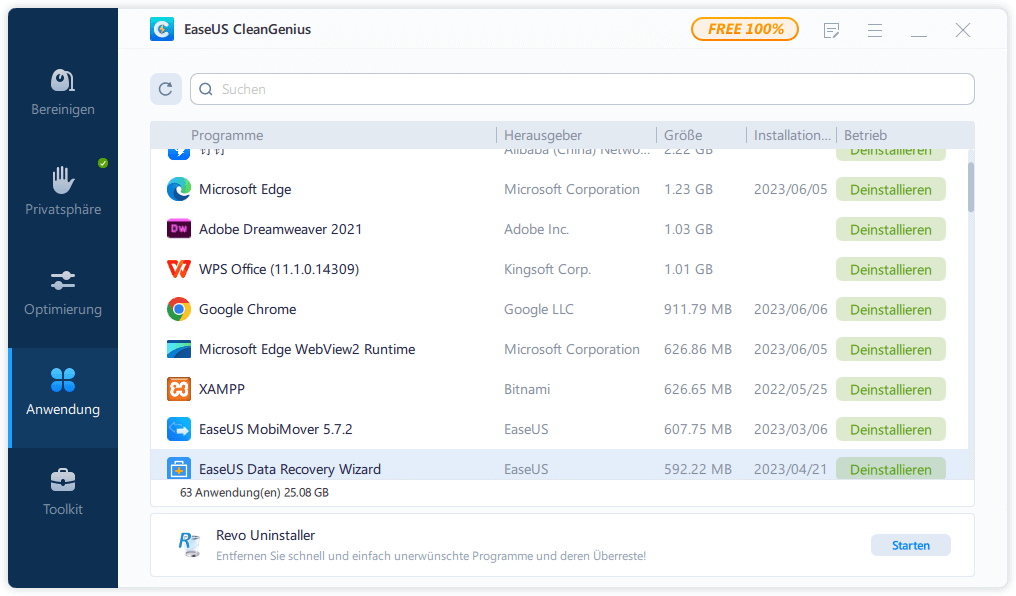The height and width of the screenshot is (596, 1016).
Task: Click the Kingsoft Corp. publisher cell
Action: (x=547, y=269)
